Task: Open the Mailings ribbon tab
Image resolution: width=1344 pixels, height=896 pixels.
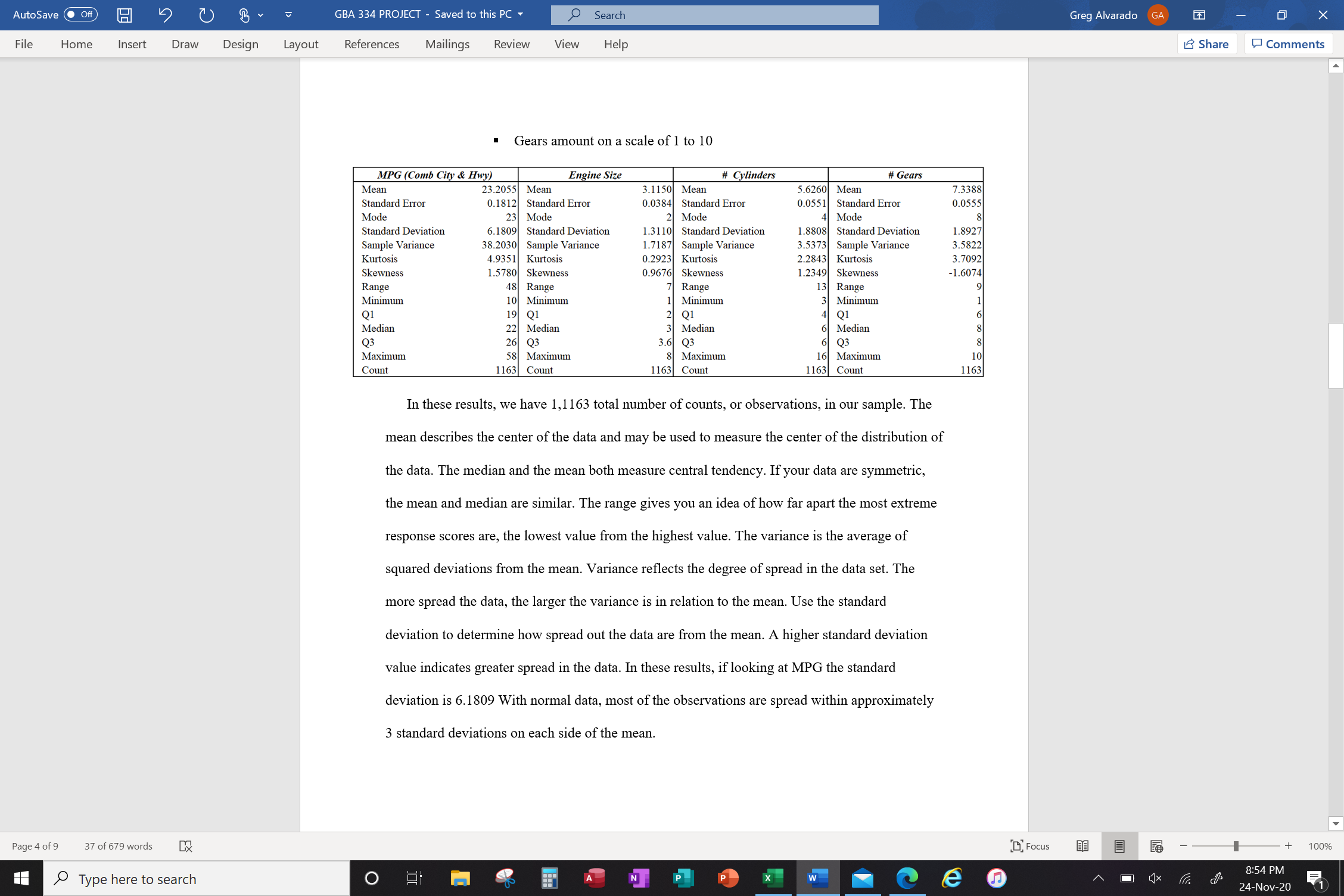Action: click(447, 43)
